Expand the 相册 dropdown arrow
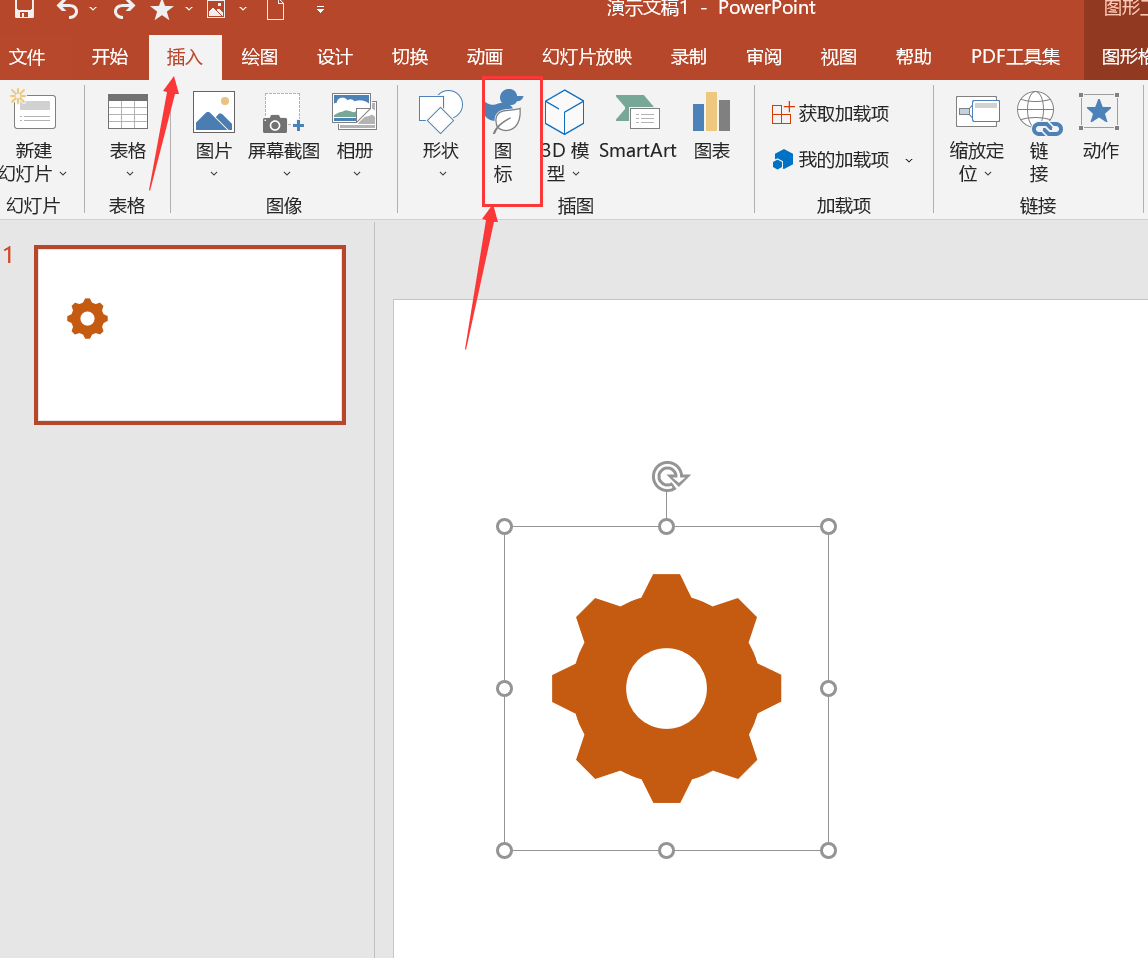 pyautogui.click(x=357, y=174)
